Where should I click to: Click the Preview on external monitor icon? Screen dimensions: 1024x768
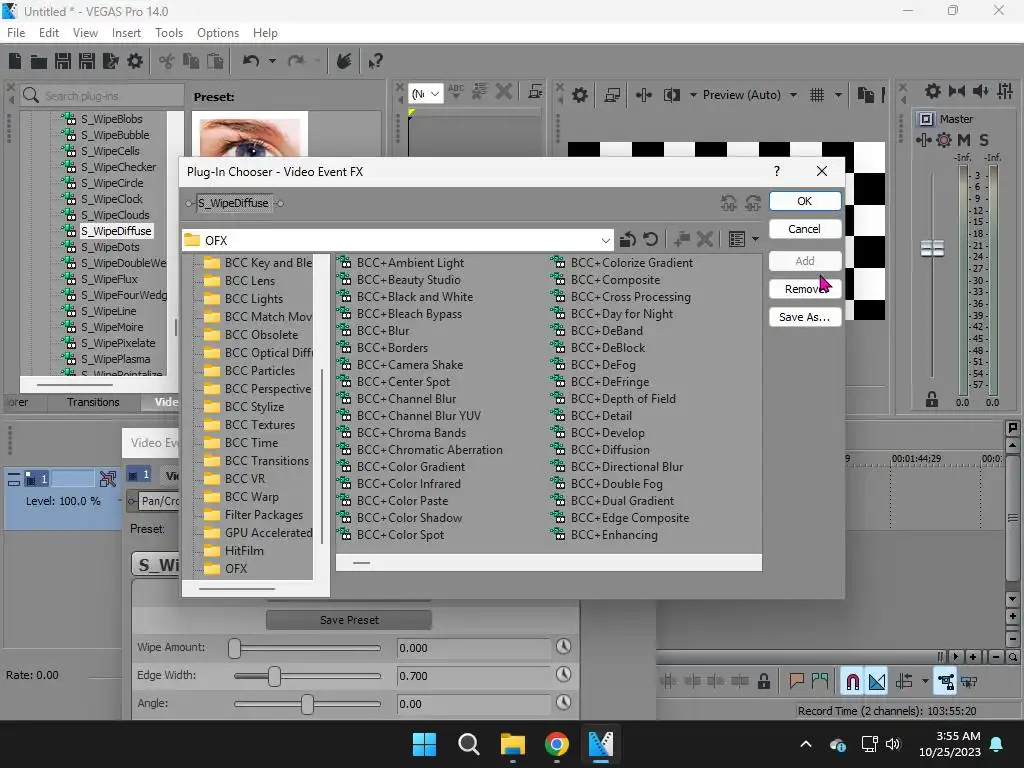[612, 95]
